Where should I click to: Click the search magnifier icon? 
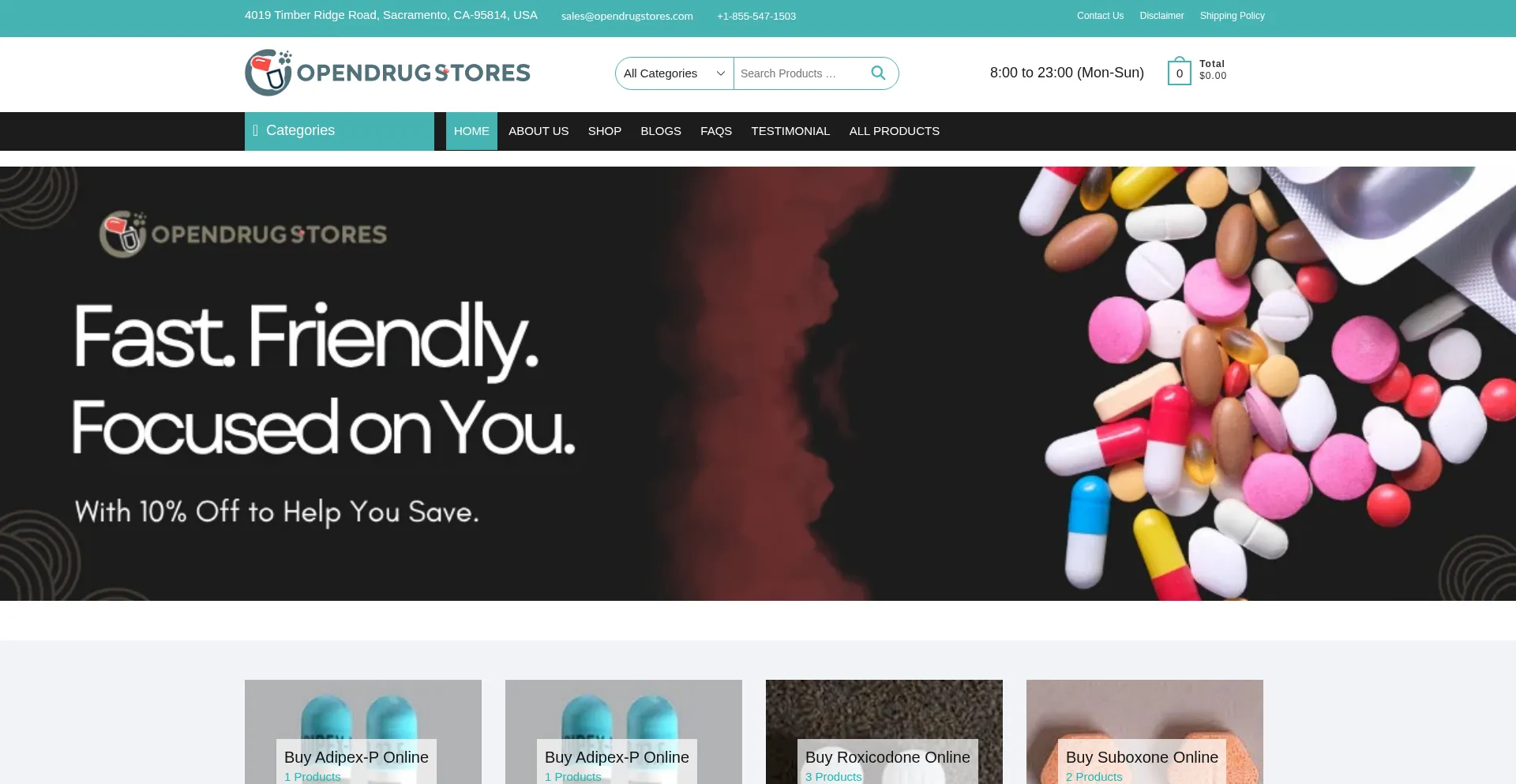pyautogui.click(x=878, y=73)
